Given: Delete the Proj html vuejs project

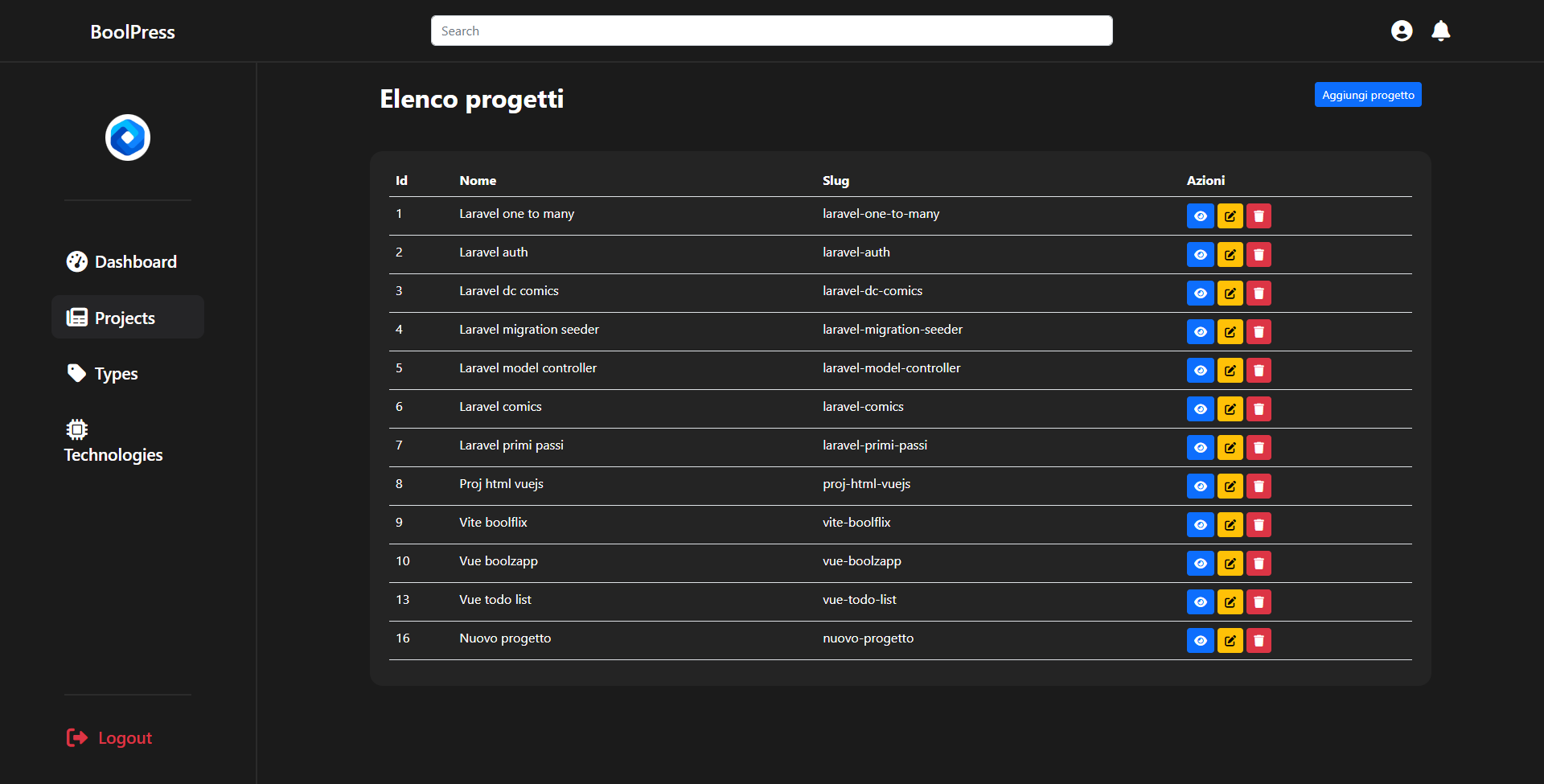Looking at the screenshot, I should pos(1259,486).
